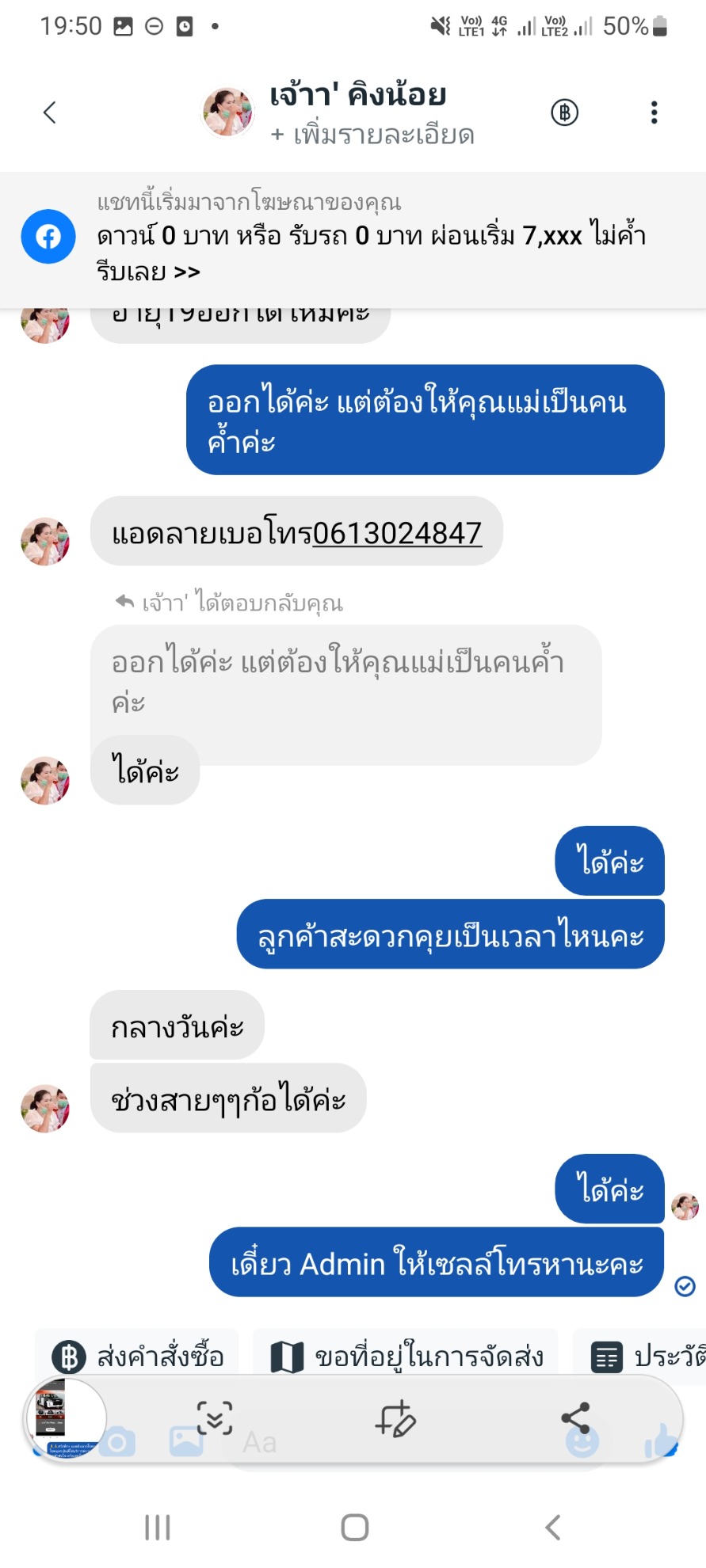Tap the ส่งคำสั่งซื้อ quick action
The height and width of the screenshot is (1568, 706).
tap(138, 1357)
